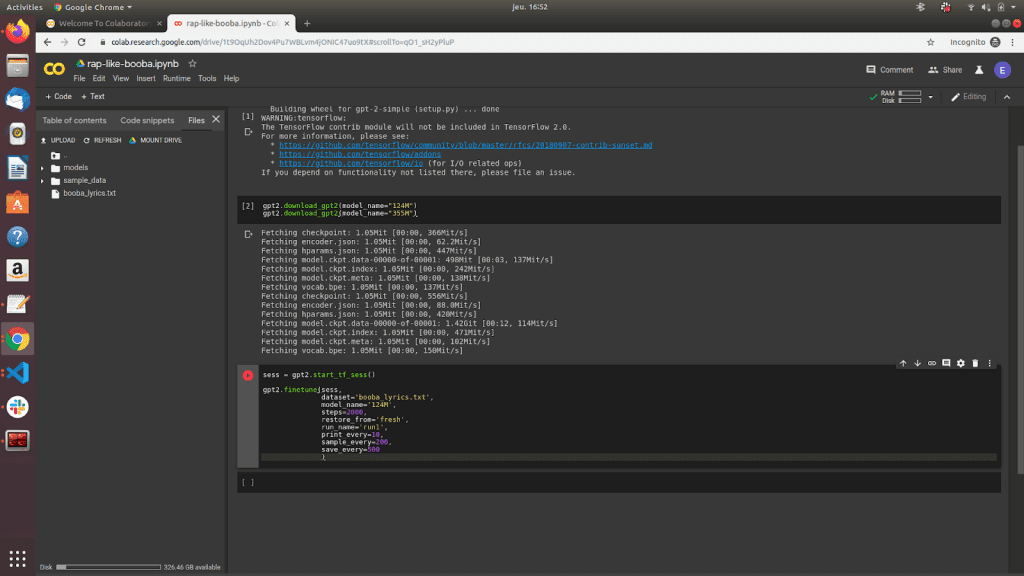This screenshot has height=576, width=1024.
Task: Select the Files tab
Action: (x=196, y=120)
